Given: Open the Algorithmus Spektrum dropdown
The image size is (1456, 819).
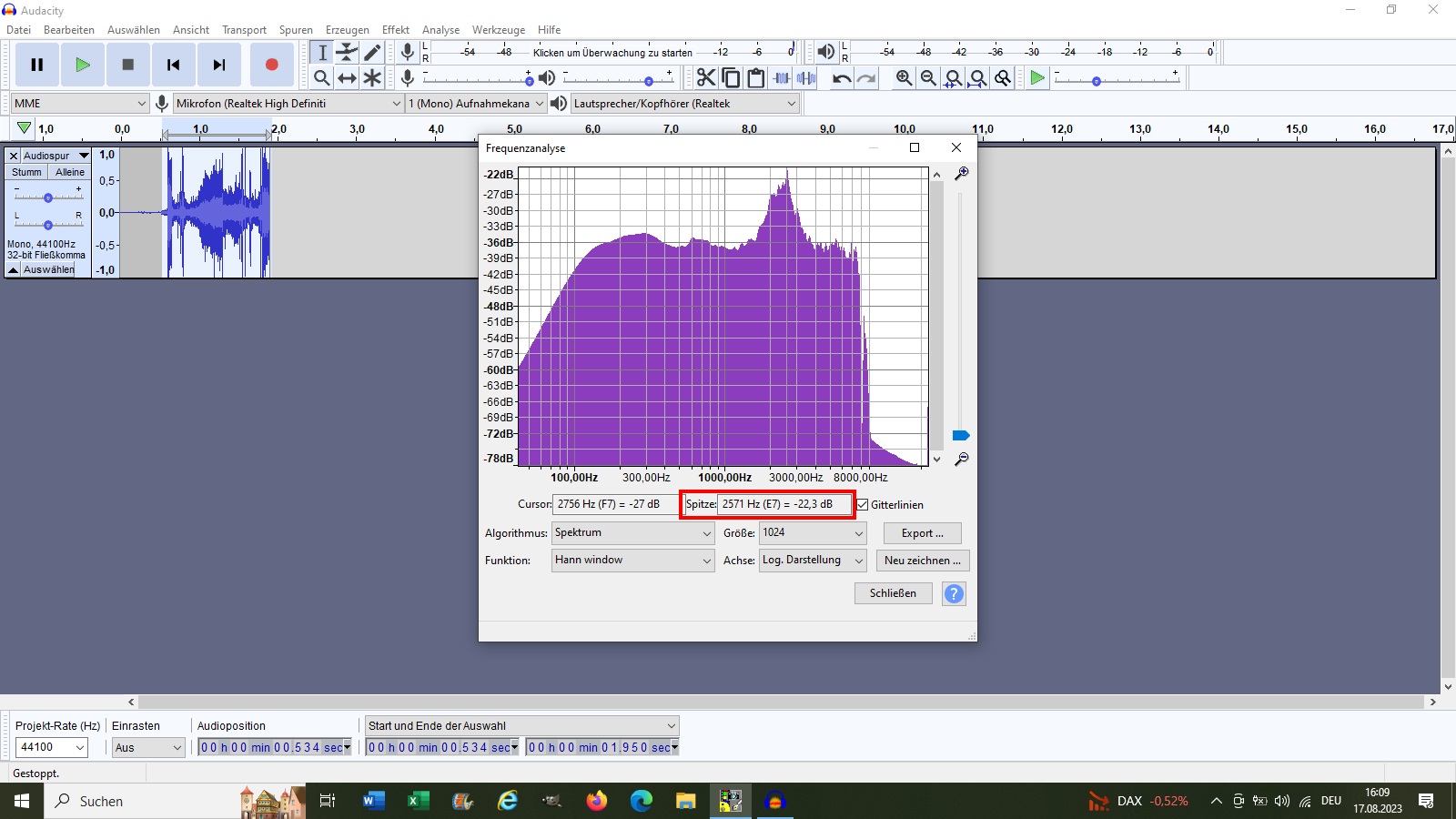Looking at the screenshot, I should click(x=632, y=533).
